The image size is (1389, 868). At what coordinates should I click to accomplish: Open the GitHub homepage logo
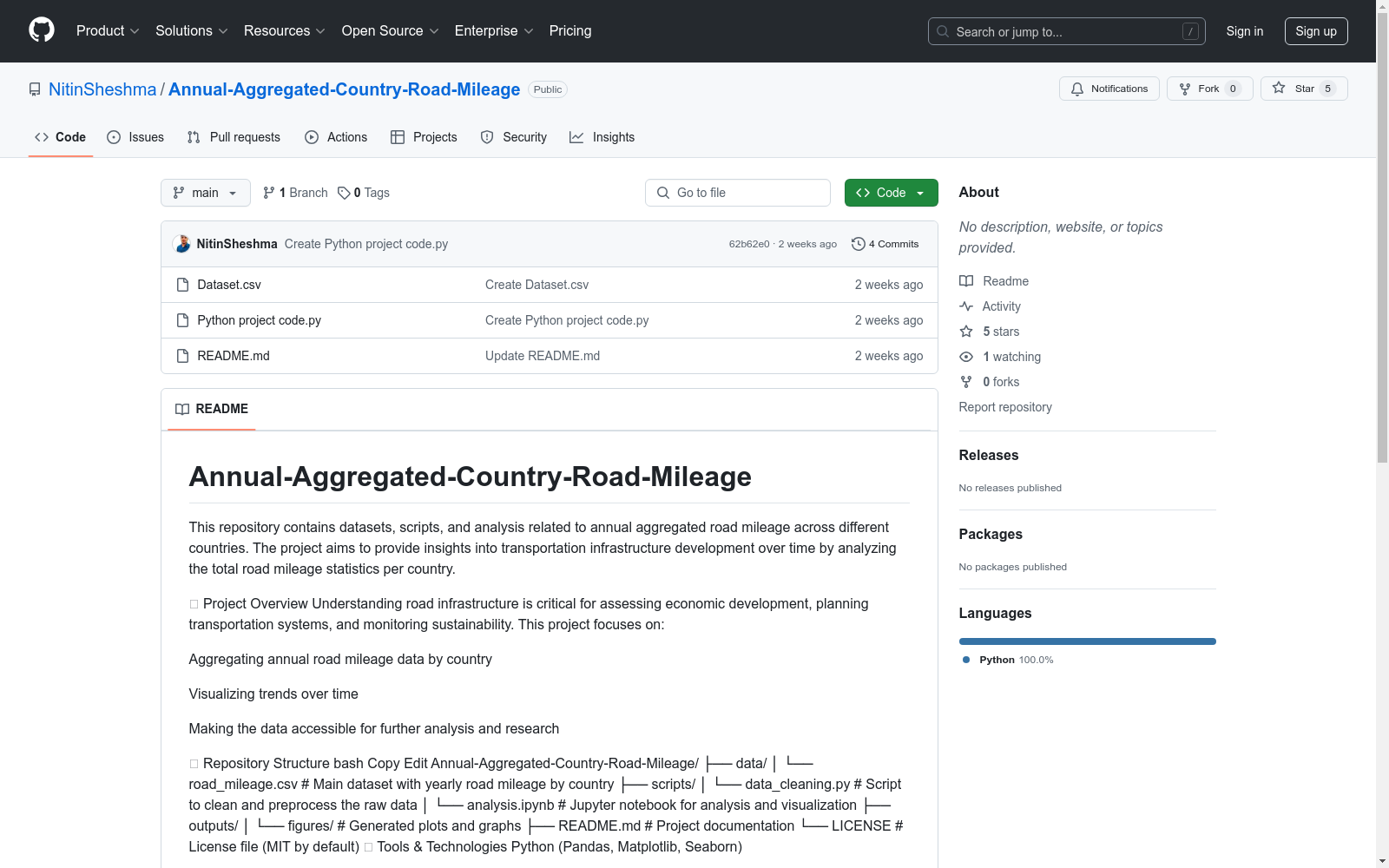42,30
